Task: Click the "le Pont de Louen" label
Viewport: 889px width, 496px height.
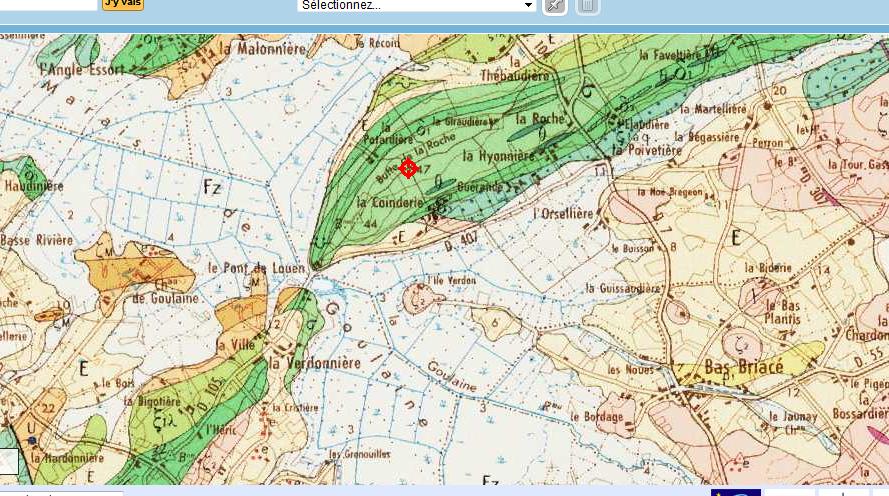Action: pos(257,268)
